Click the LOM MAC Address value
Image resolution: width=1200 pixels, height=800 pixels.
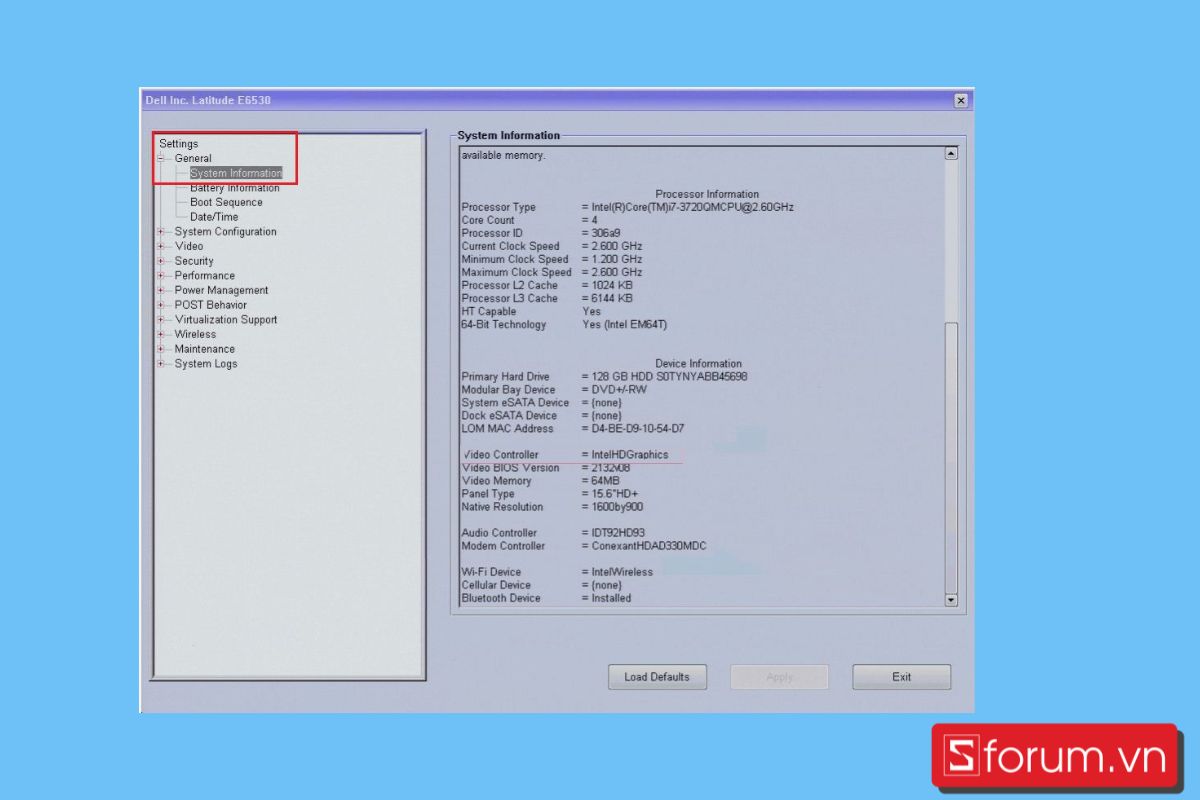tap(638, 429)
